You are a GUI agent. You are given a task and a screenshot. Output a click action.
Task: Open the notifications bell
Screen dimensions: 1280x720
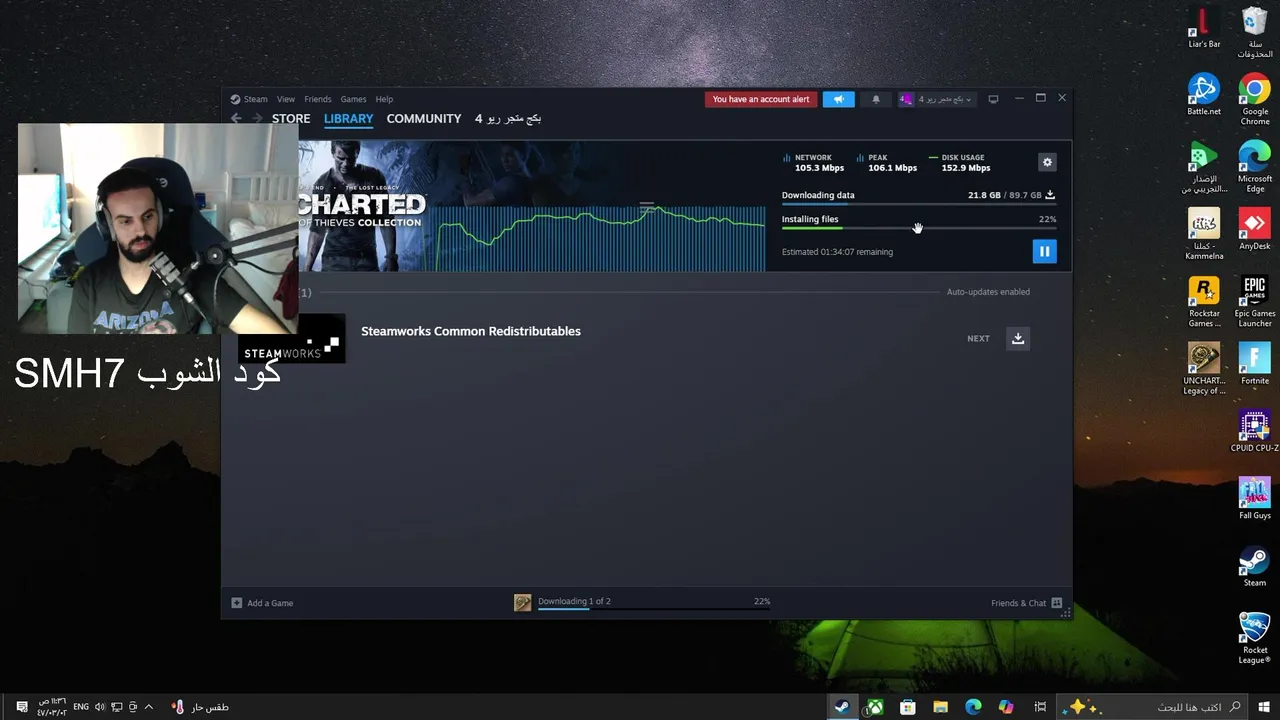click(876, 99)
